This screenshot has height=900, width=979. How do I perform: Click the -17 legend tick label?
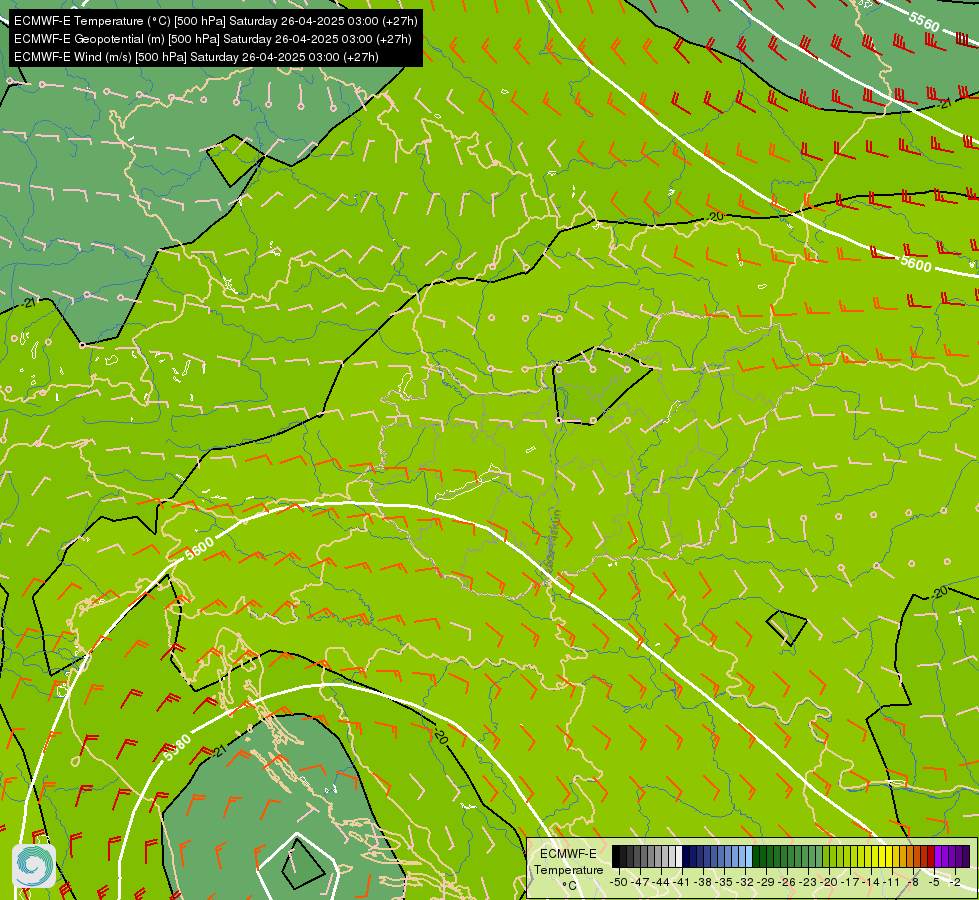click(x=851, y=882)
